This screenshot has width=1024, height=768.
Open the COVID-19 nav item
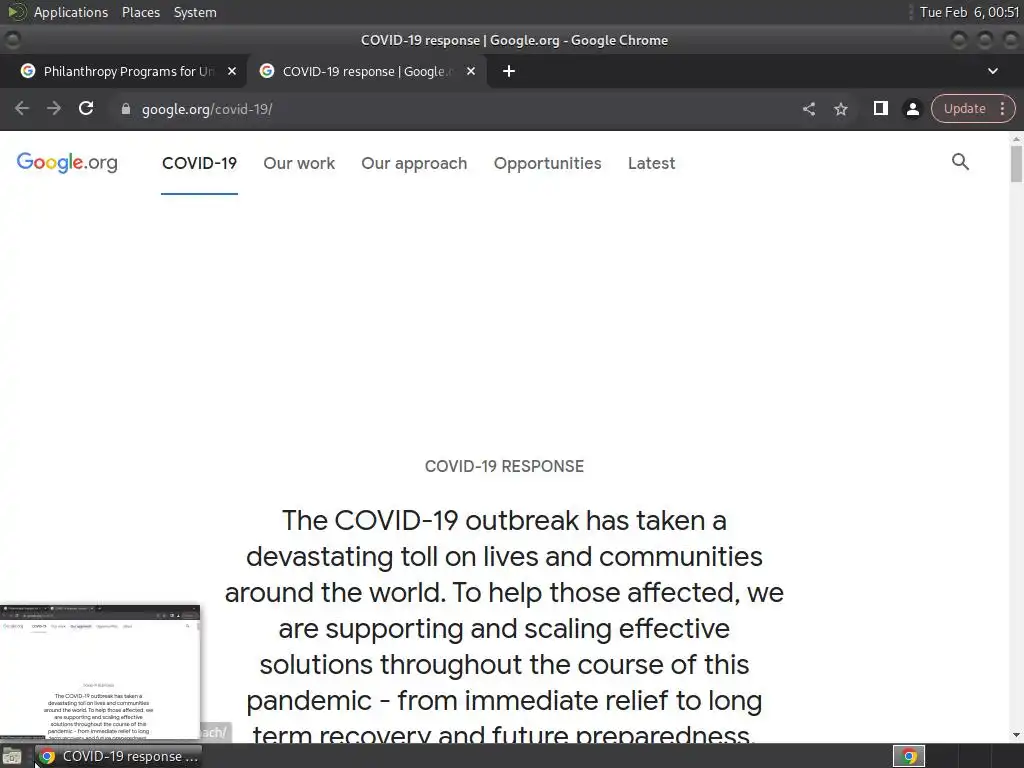199,163
